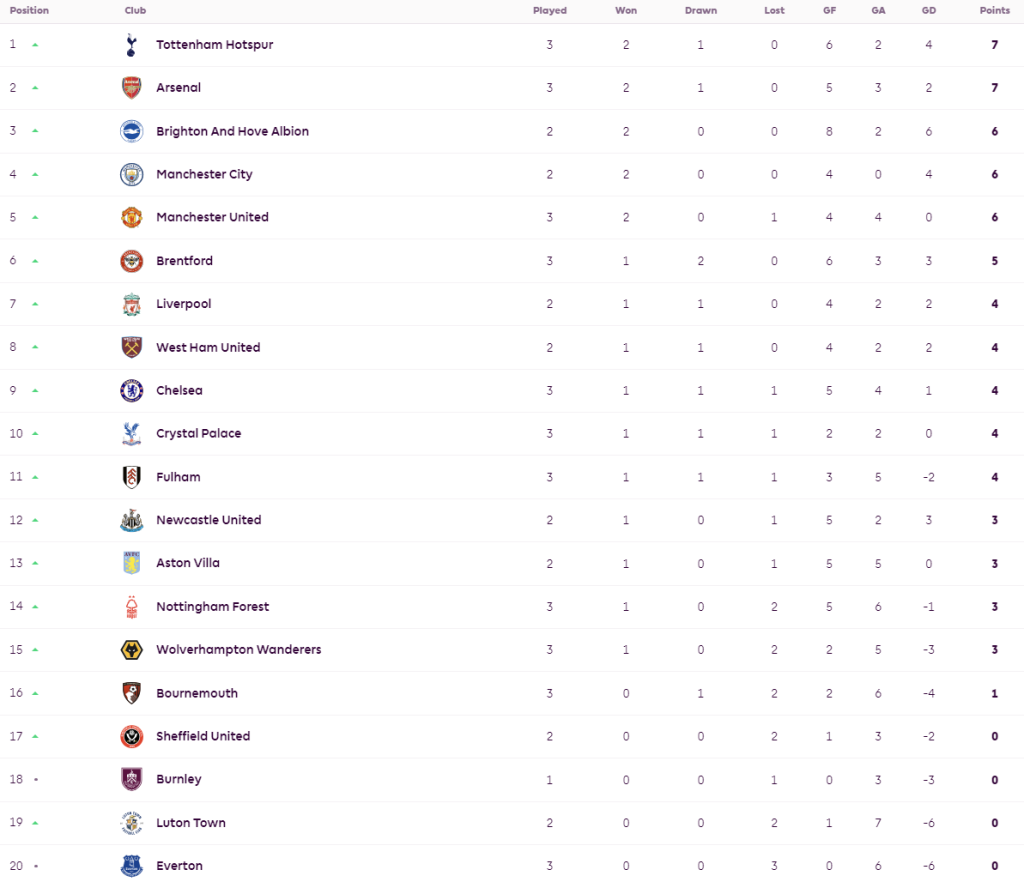This screenshot has height=882, width=1024.
Task: Click the Played column header
Action: pyautogui.click(x=549, y=11)
